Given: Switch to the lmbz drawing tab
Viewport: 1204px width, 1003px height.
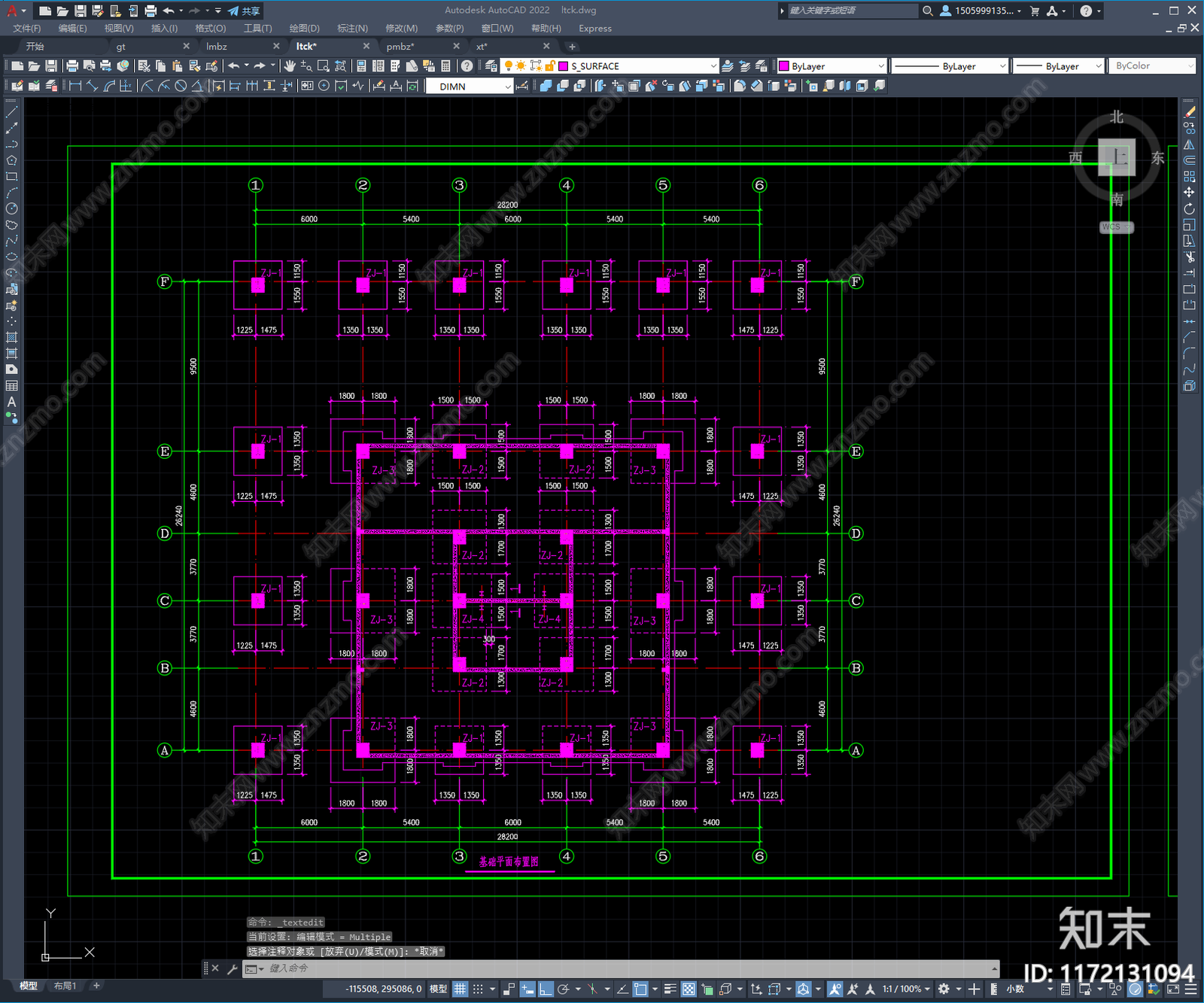Looking at the screenshot, I should (217, 47).
